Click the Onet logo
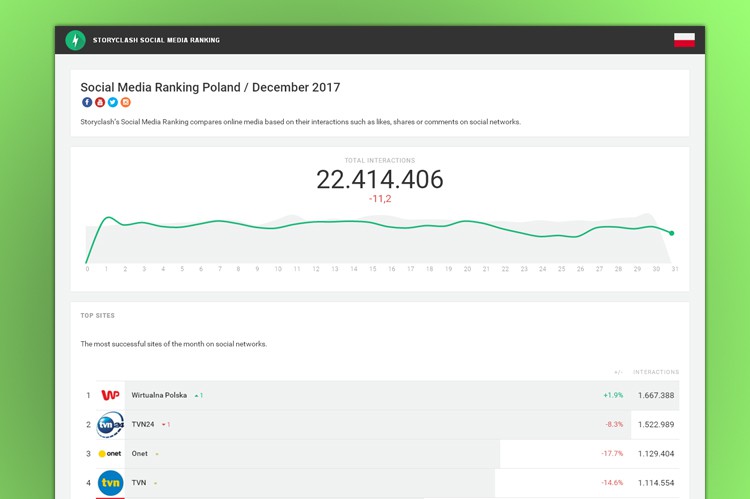 pos(110,454)
